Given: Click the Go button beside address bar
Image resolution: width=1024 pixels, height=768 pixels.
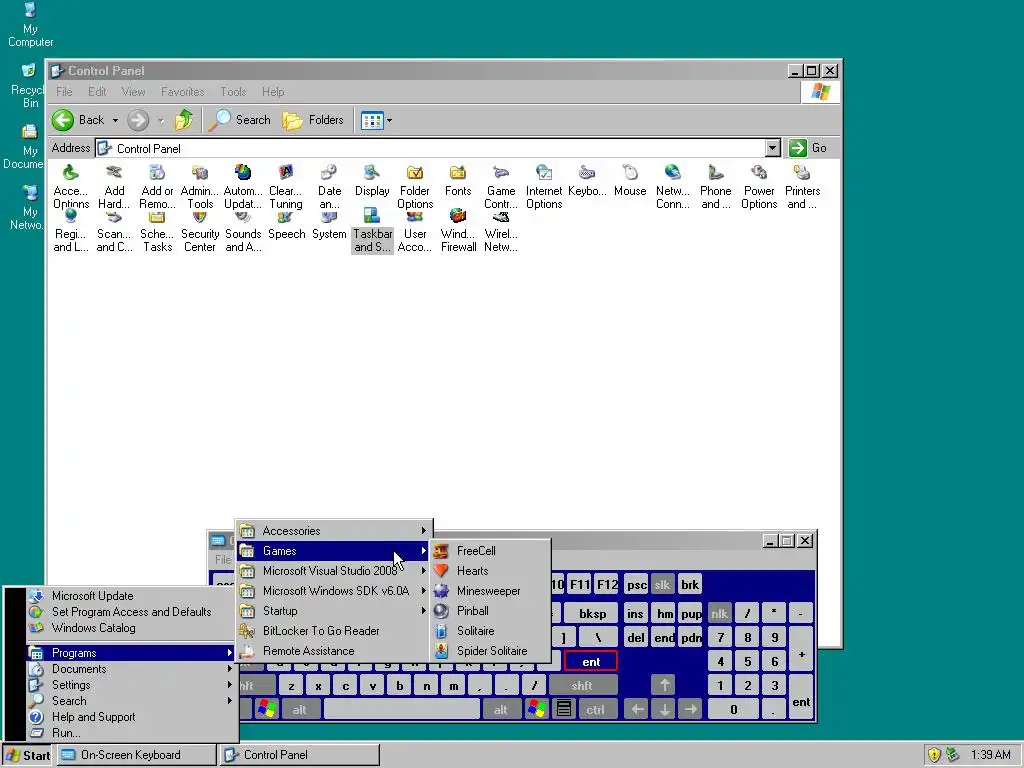Looking at the screenshot, I should 808,148.
